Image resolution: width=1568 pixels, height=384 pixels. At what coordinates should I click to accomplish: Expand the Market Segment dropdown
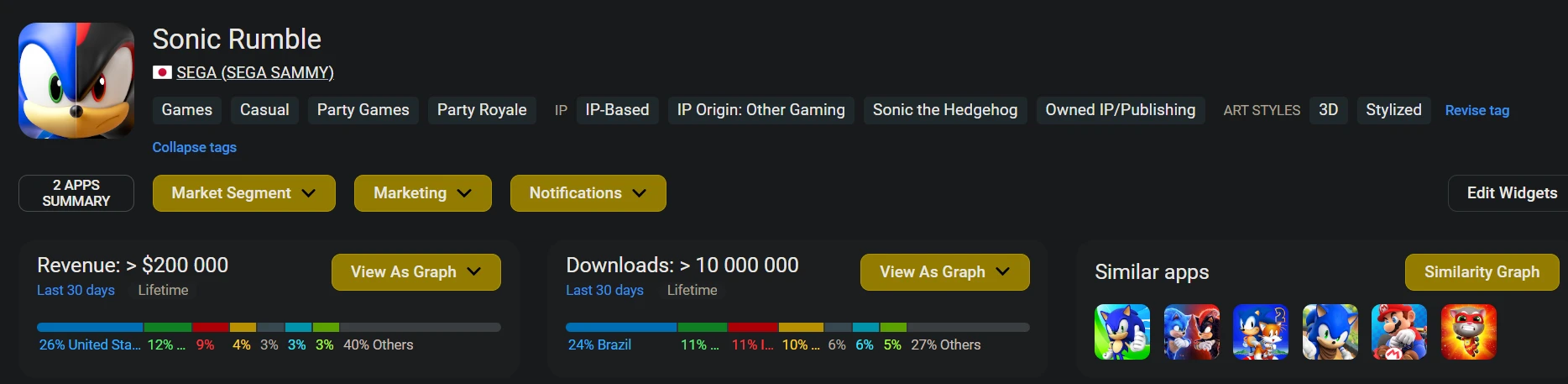coord(243,193)
